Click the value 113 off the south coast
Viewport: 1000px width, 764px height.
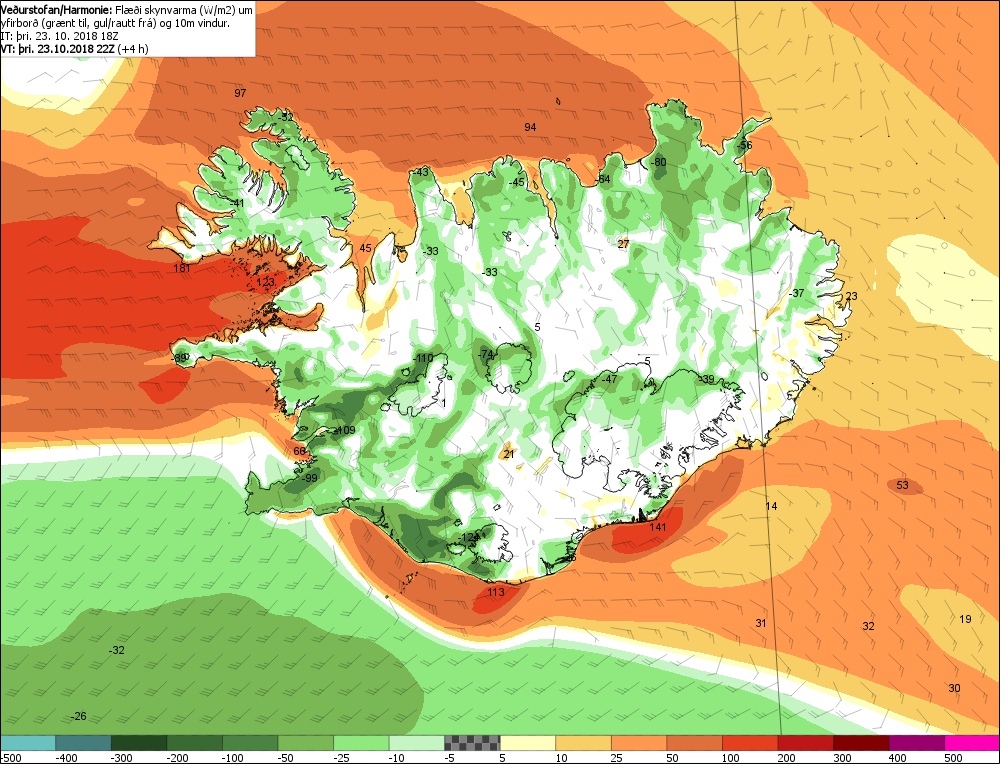(496, 592)
